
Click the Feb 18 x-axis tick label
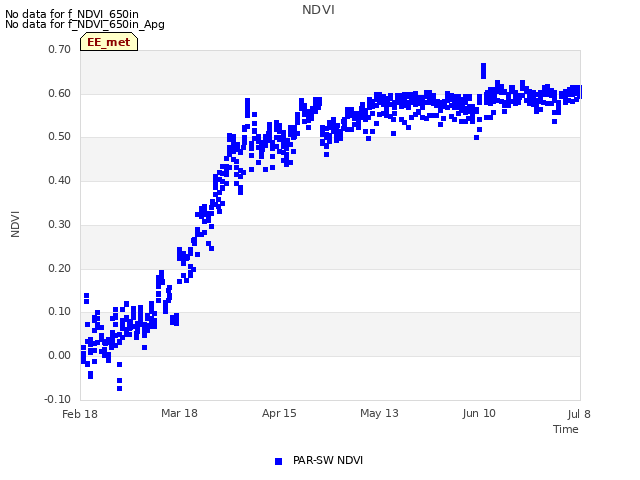click(80, 414)
